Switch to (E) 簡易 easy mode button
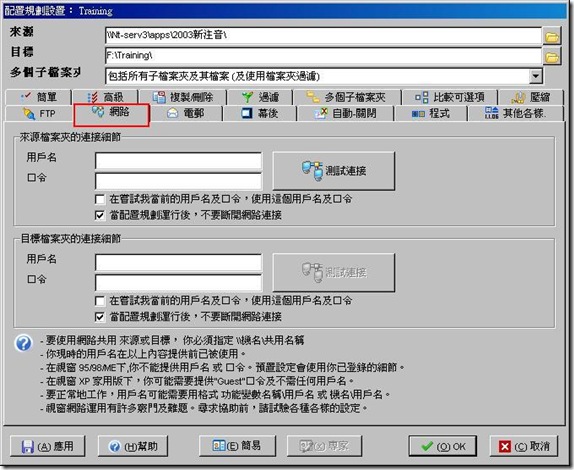Screen dimensions: 574x470 237,446
